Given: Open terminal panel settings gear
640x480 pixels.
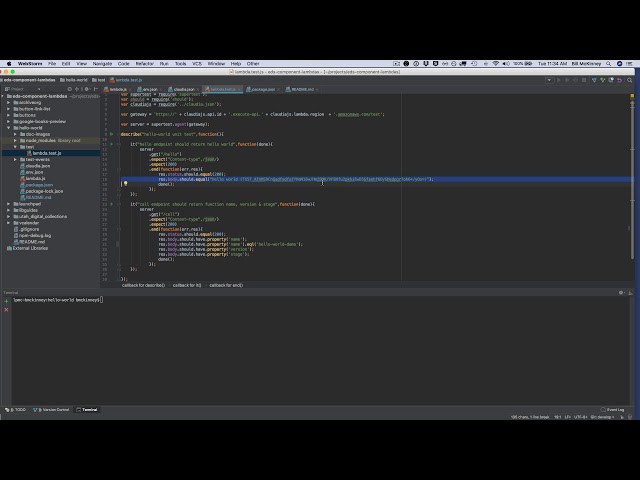Looking at the screenshot, I should (621, 293).
